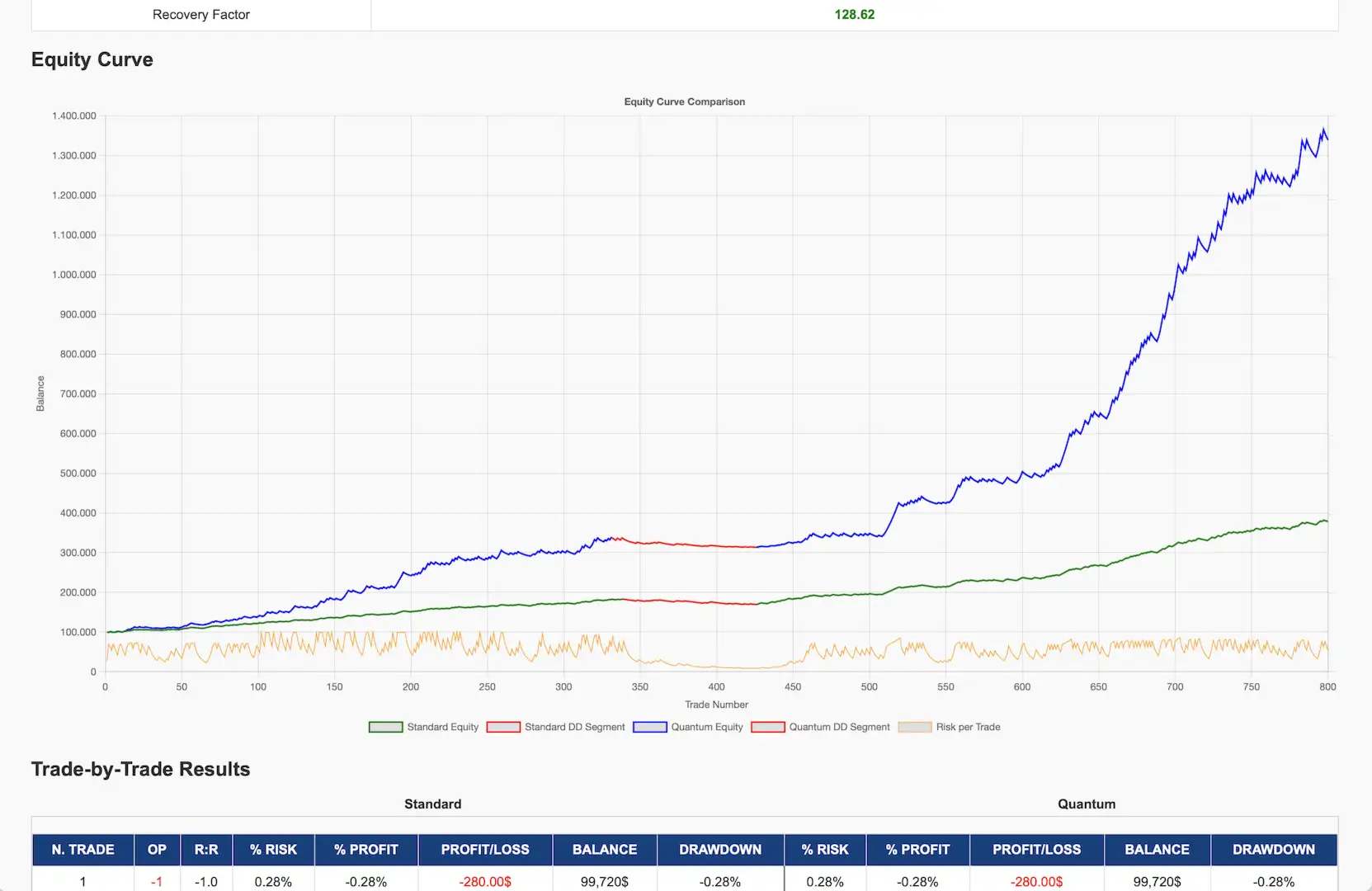Click the Trade-by-Trade Results heading

click(140, 769)
